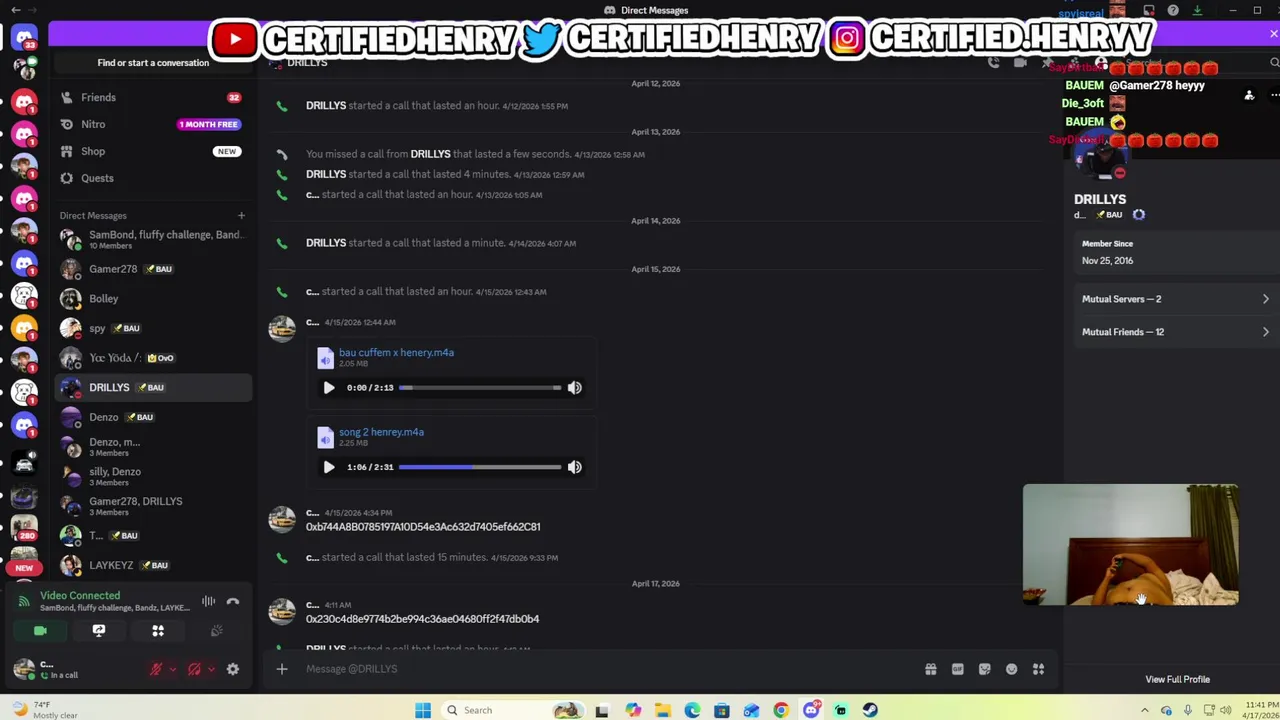Open the emoji picker
The image size is (1280, 720).
[x=1011, y=669]
